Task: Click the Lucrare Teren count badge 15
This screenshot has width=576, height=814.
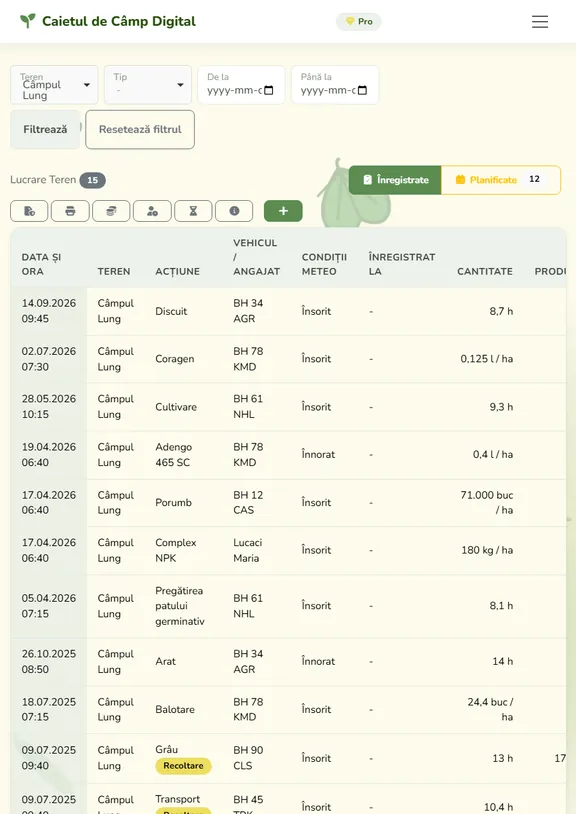Action: click(x=92, y=180)
